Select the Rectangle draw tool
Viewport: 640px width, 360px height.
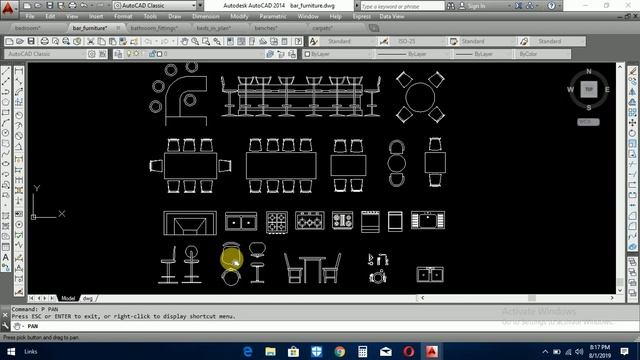click(x=6, y=112)
